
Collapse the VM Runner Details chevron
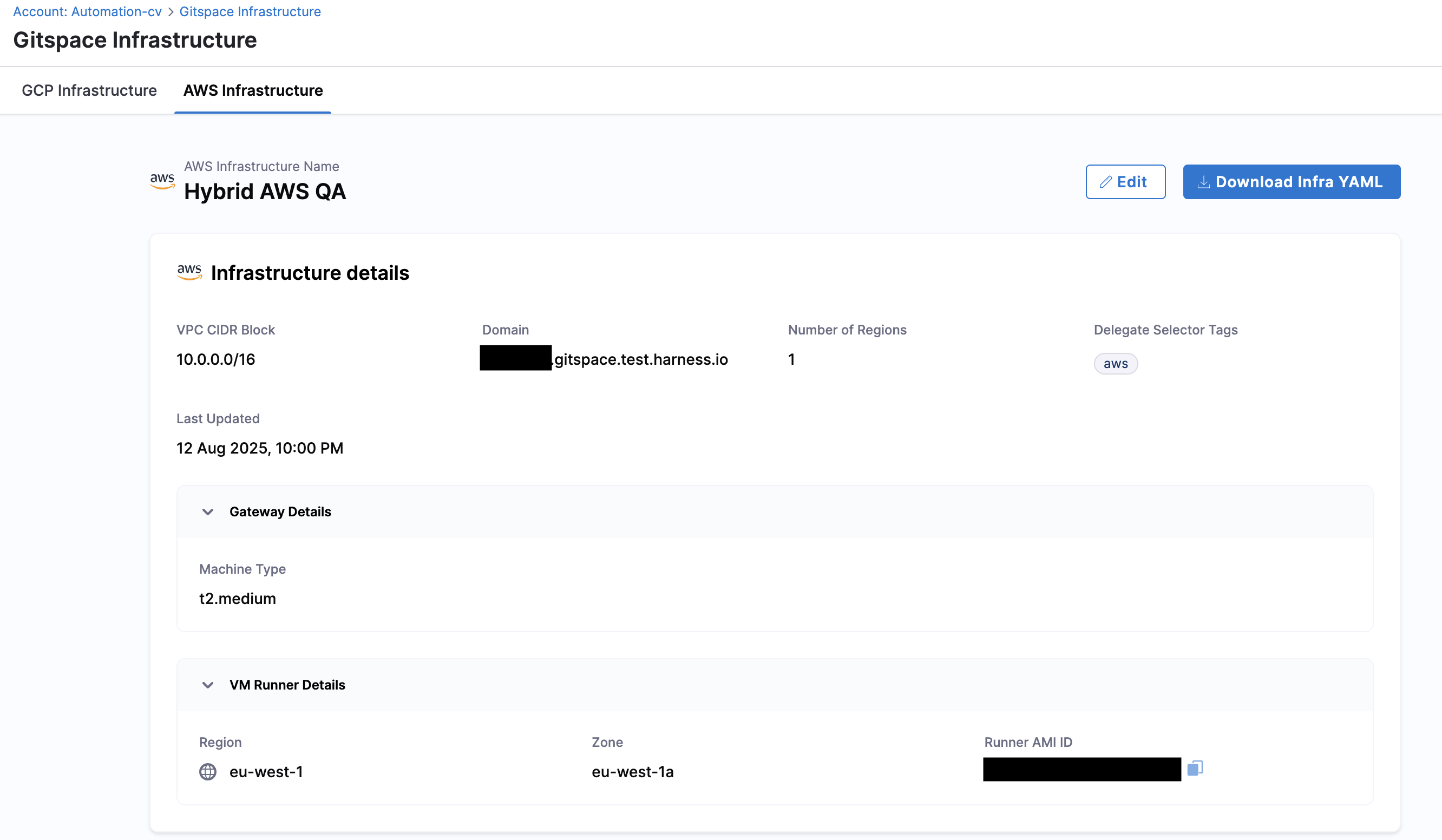point(208,685)
